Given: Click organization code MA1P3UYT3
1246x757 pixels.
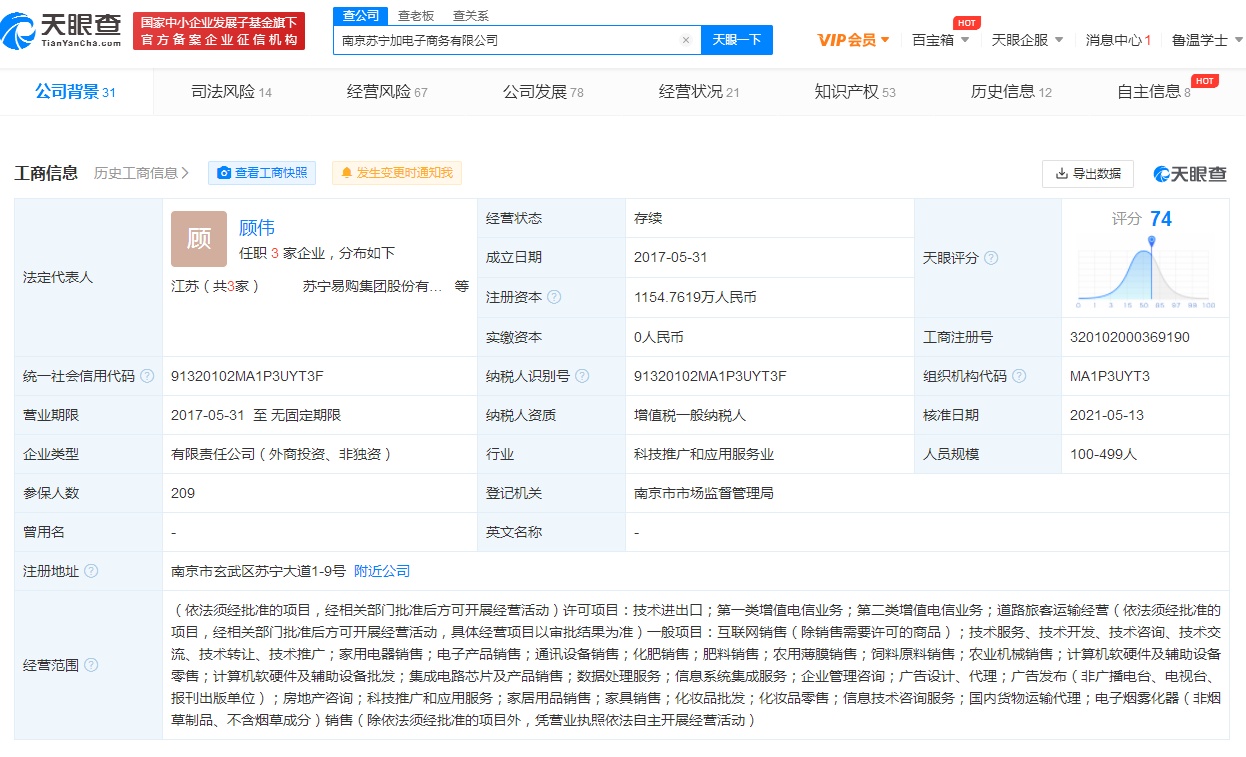Looking at the screenshot, I should pyautogui.click(x=1110, y=376).
